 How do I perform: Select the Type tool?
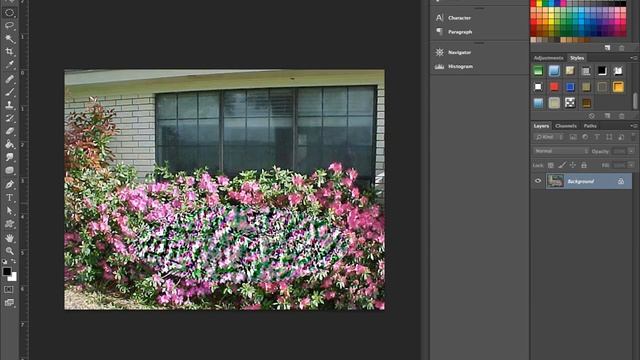pyautogui.click(x=9, y=198)
